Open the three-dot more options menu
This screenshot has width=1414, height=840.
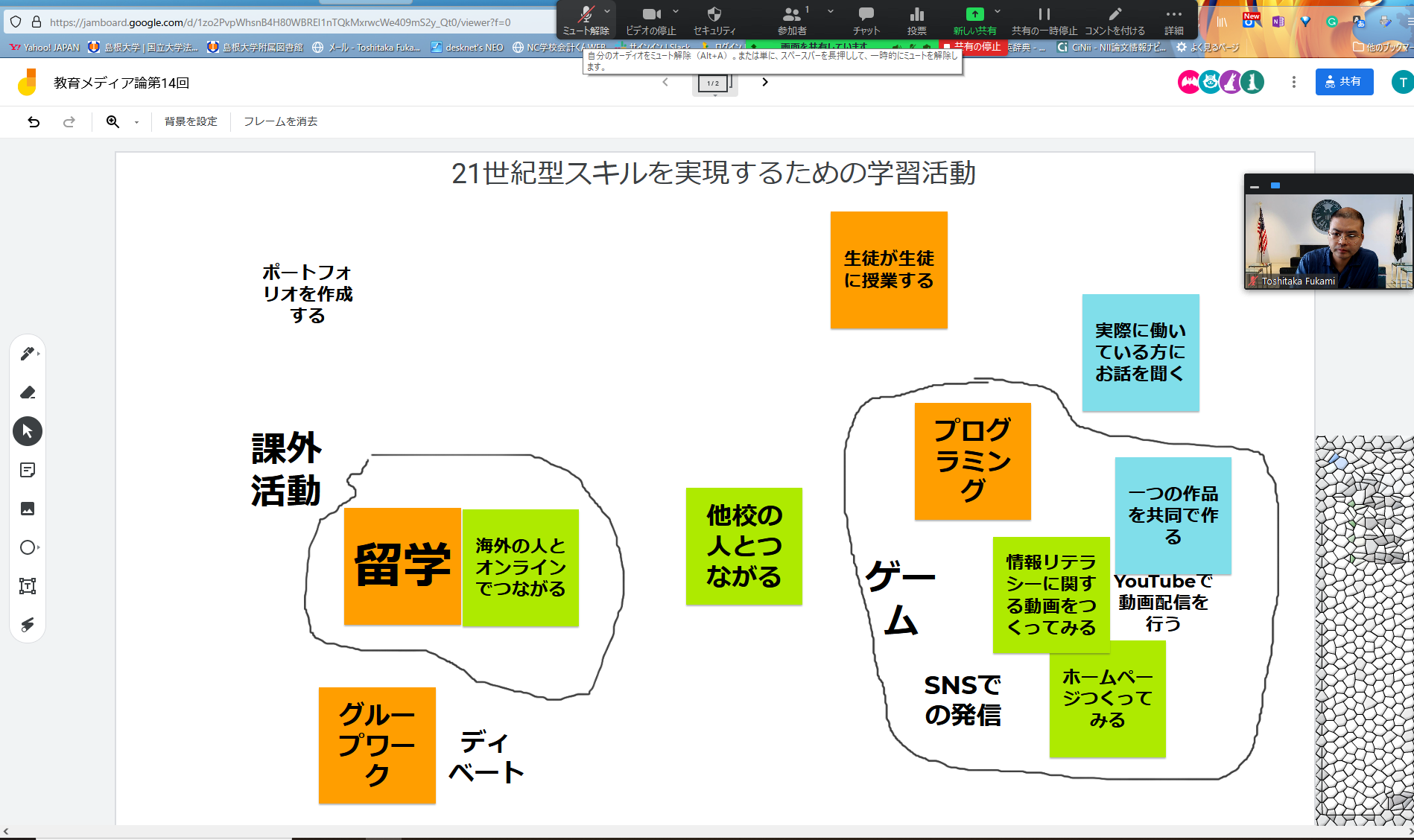point(1293,82)
